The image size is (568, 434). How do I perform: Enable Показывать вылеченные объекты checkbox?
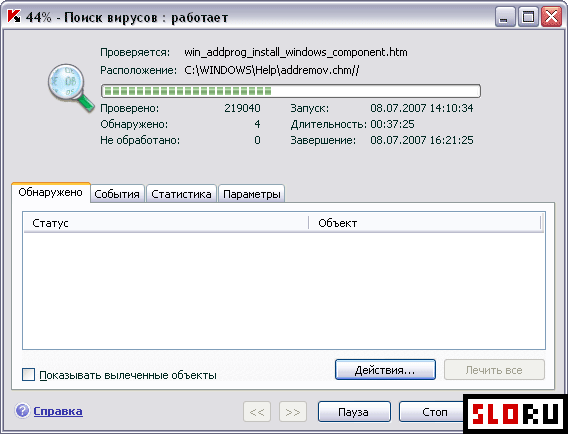point(28,375)
